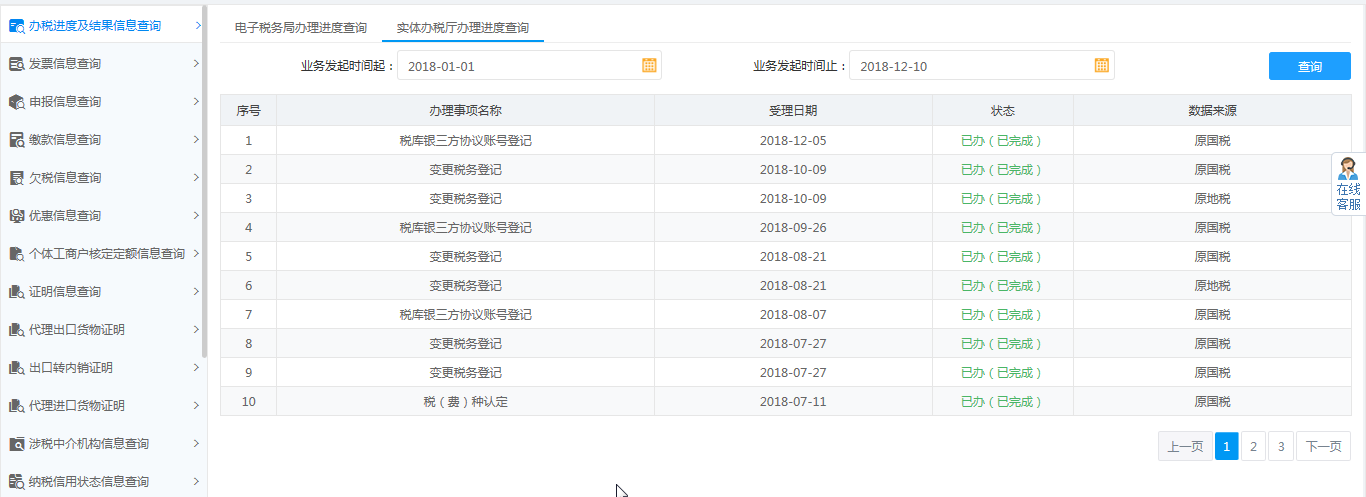
Task: Open 纳税信用状态信息查询 menu item
Action: point(89,482)
